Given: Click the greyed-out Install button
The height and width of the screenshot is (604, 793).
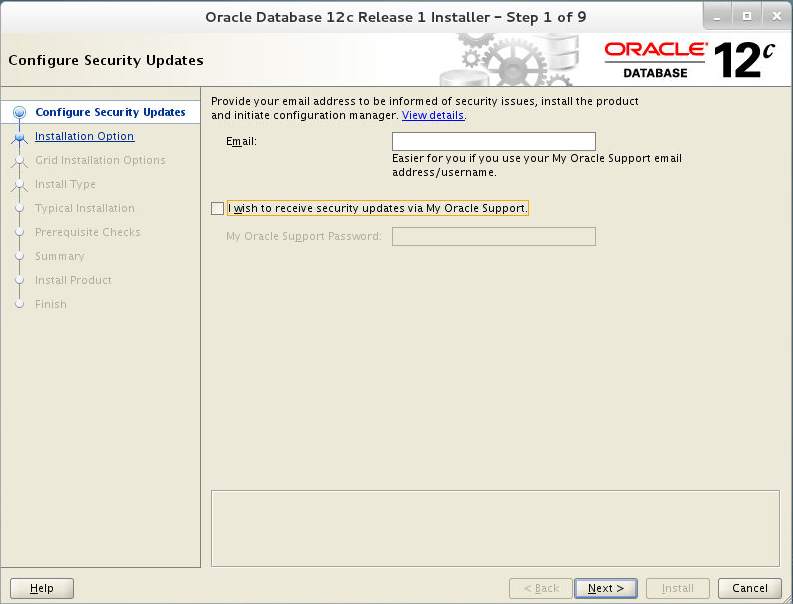Looking at the screenshot, I should 678,588.
